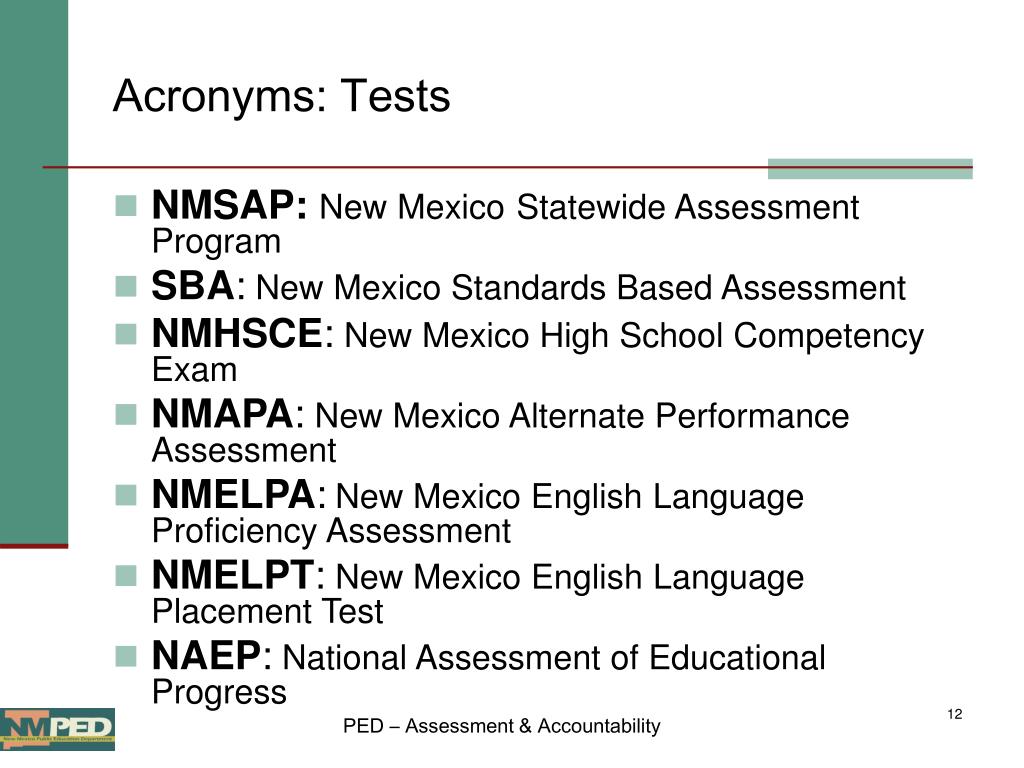Click the bold NMAPA acronym
Screen dimensions: 1024x768
[223, 414]
